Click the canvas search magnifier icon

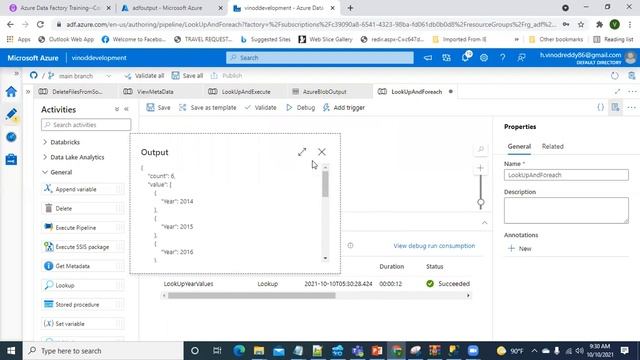(481, 149)
